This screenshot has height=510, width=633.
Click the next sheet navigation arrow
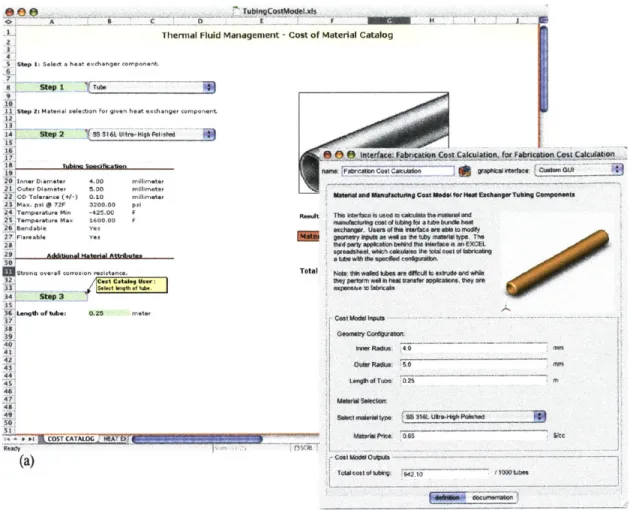[x=23, y=439]
